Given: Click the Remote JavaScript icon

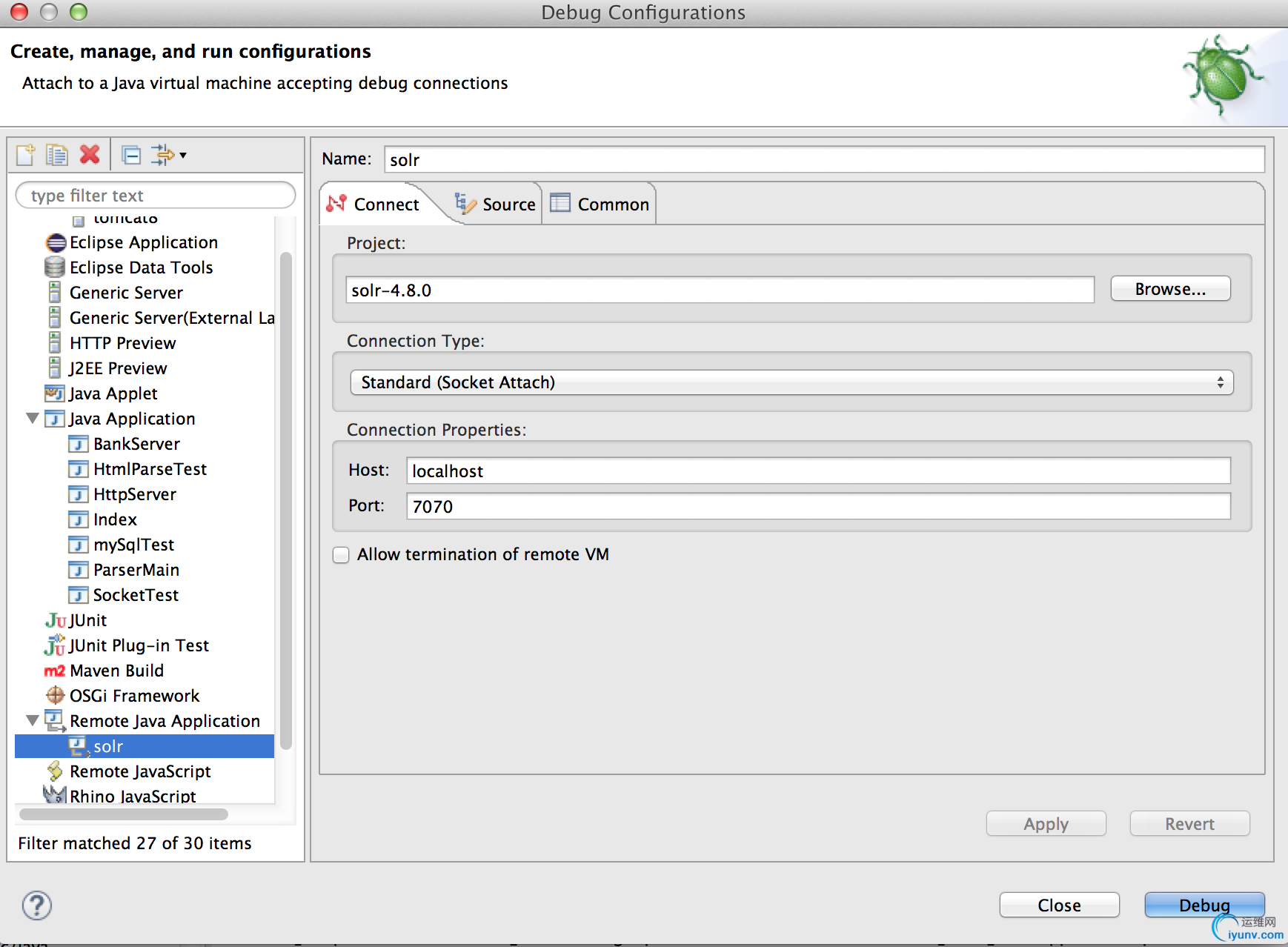Looking at the screenshot, I should 55,771.
